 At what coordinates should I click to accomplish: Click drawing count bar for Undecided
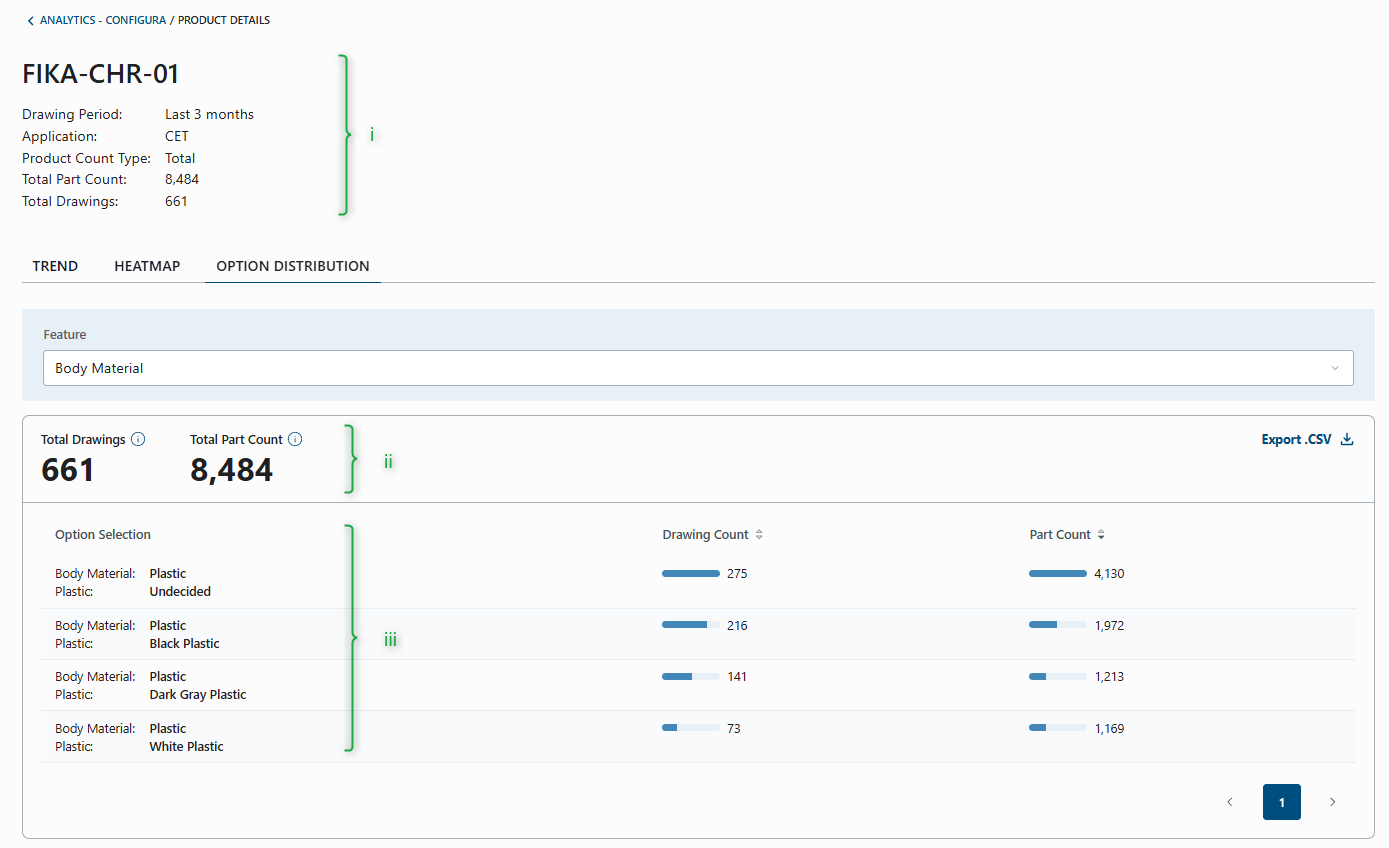691,574
